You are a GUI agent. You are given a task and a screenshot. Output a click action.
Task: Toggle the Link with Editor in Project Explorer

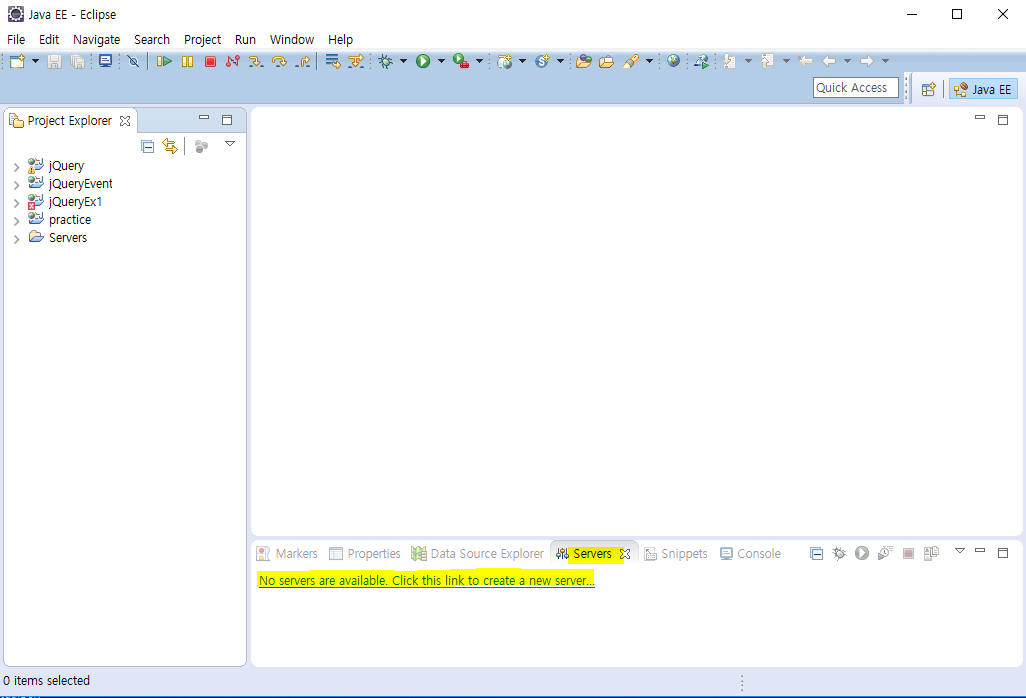pos(170,146)
